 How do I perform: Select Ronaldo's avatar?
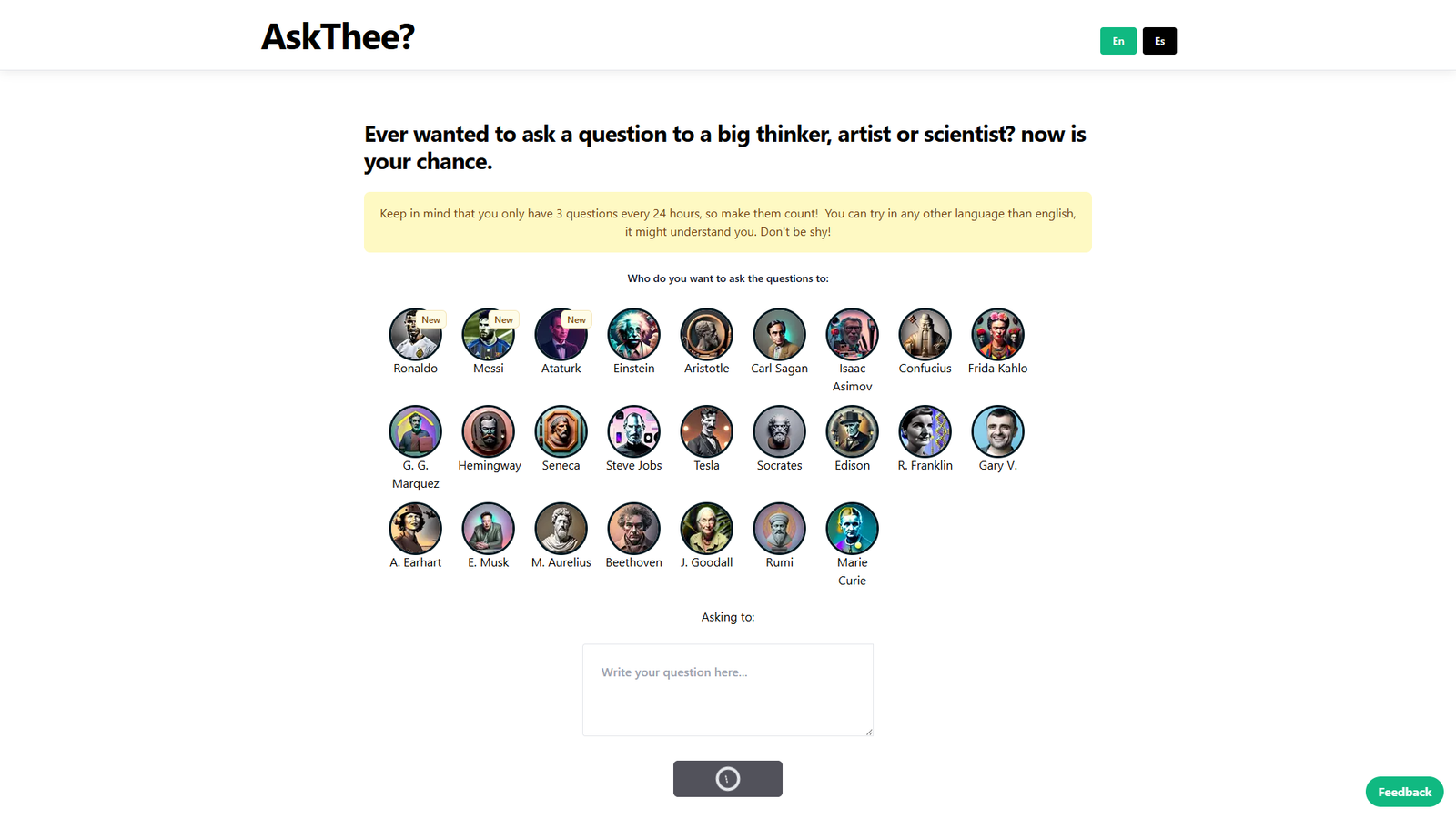coord(415,334)
